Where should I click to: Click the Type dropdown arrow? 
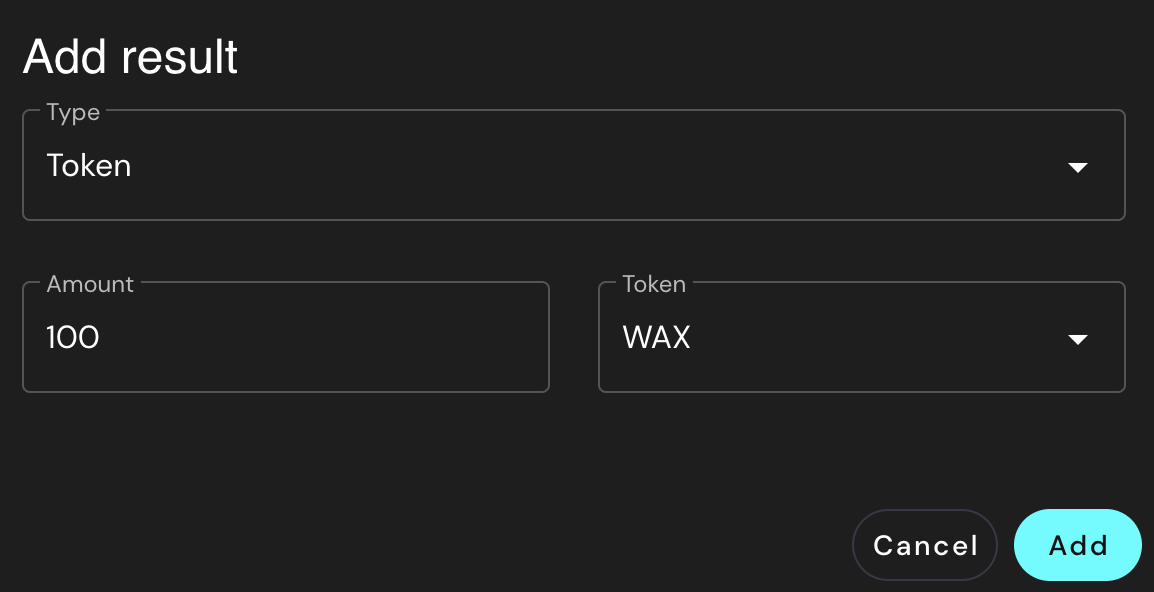coord(1077,167)
